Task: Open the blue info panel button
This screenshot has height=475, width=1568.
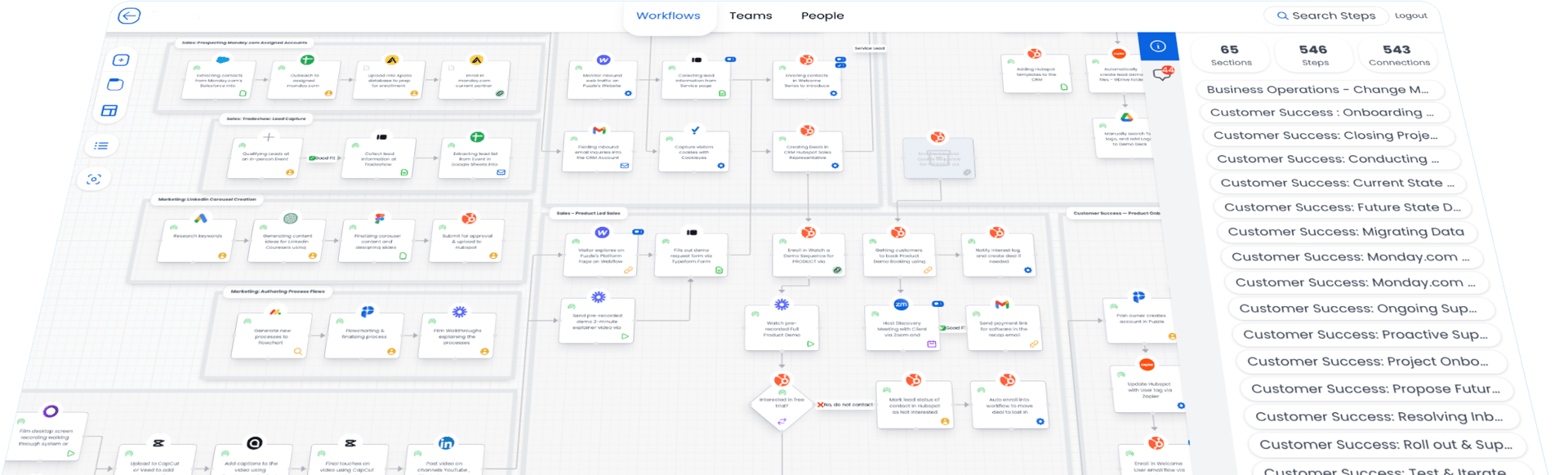Action: (1157, 47)
